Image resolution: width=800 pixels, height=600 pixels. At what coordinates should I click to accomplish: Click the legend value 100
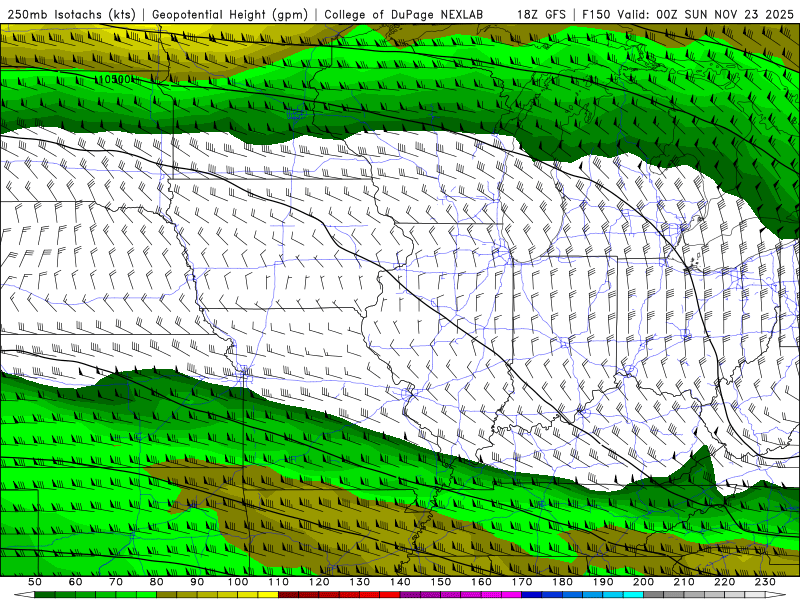(238, 582)
